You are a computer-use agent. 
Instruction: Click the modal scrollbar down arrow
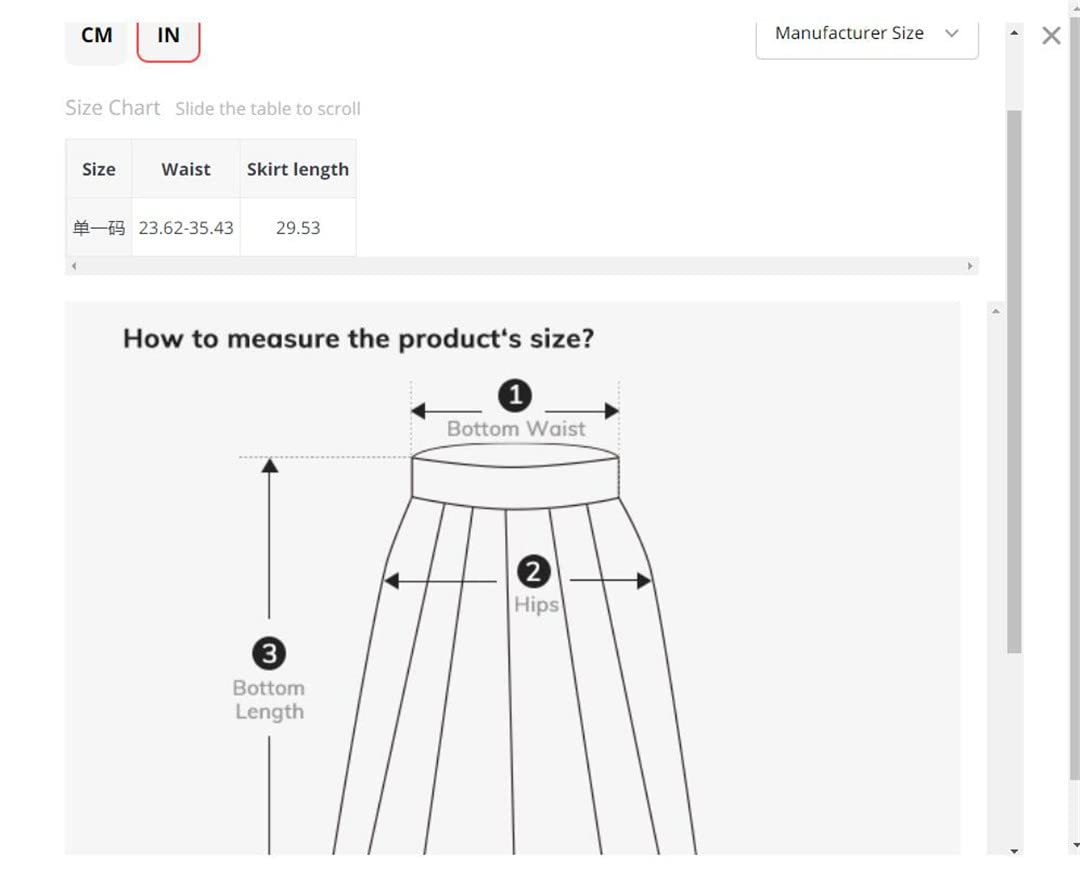tap(1014, 851)
